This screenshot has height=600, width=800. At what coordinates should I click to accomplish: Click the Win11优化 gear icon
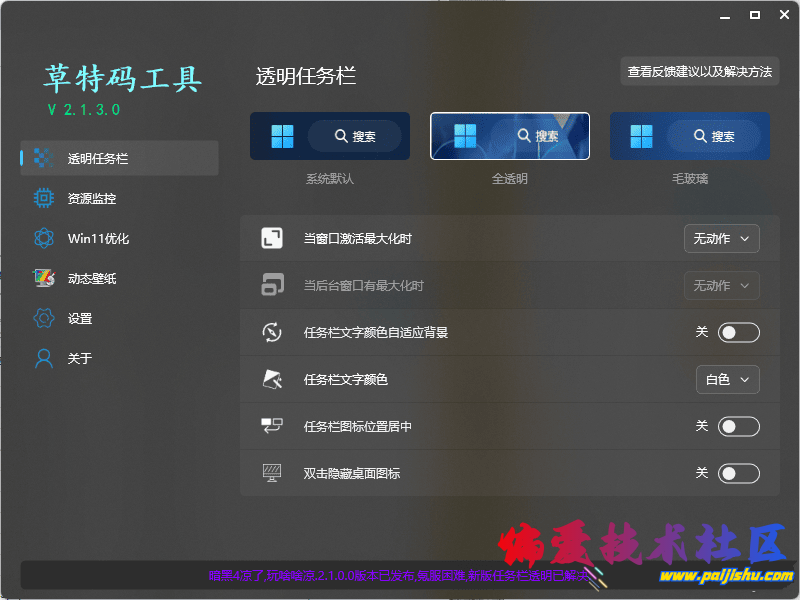tap(42, 238)
